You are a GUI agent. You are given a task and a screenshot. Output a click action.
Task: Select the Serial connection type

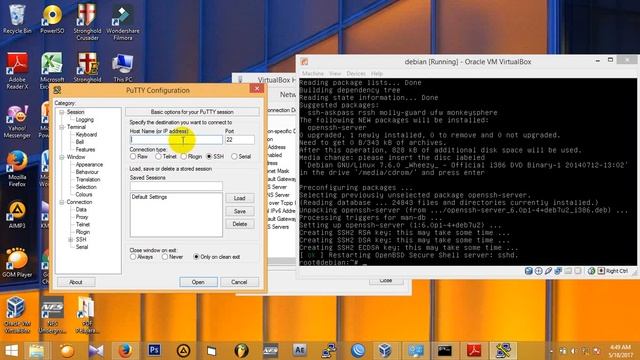[234, 156]
